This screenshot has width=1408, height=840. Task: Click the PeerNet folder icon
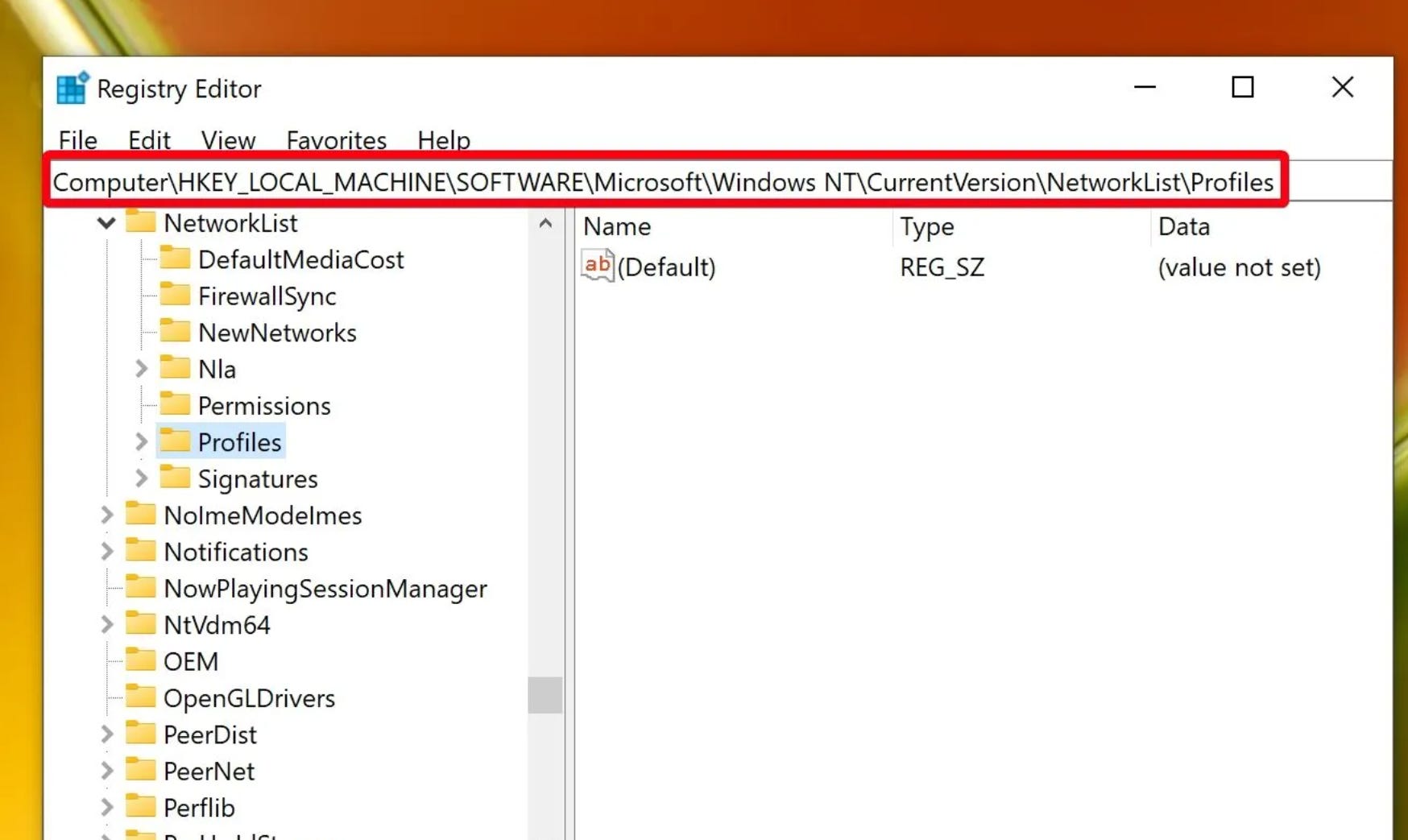tap(141, 769)
